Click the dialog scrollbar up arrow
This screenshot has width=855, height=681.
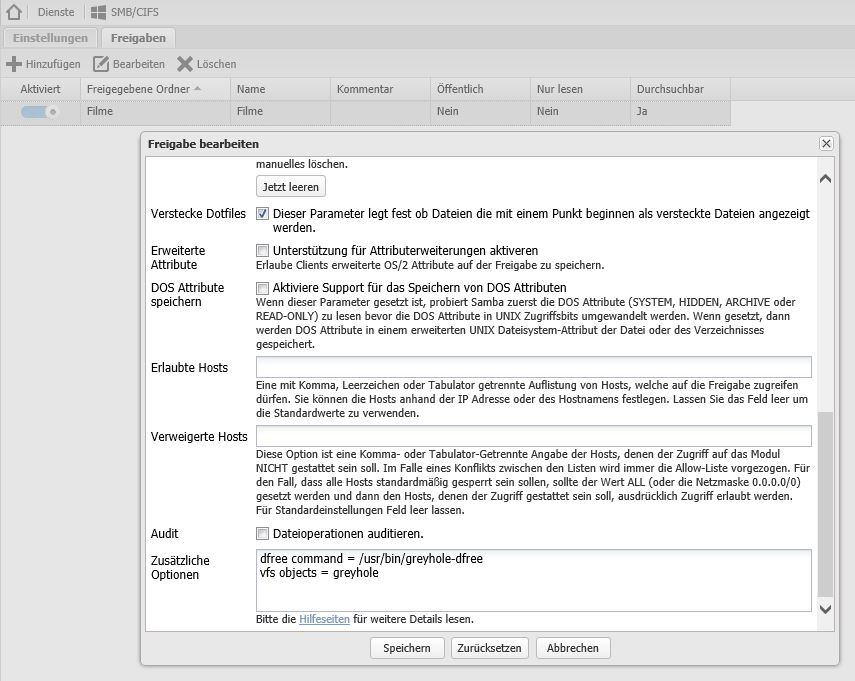[x=826, y=178]
